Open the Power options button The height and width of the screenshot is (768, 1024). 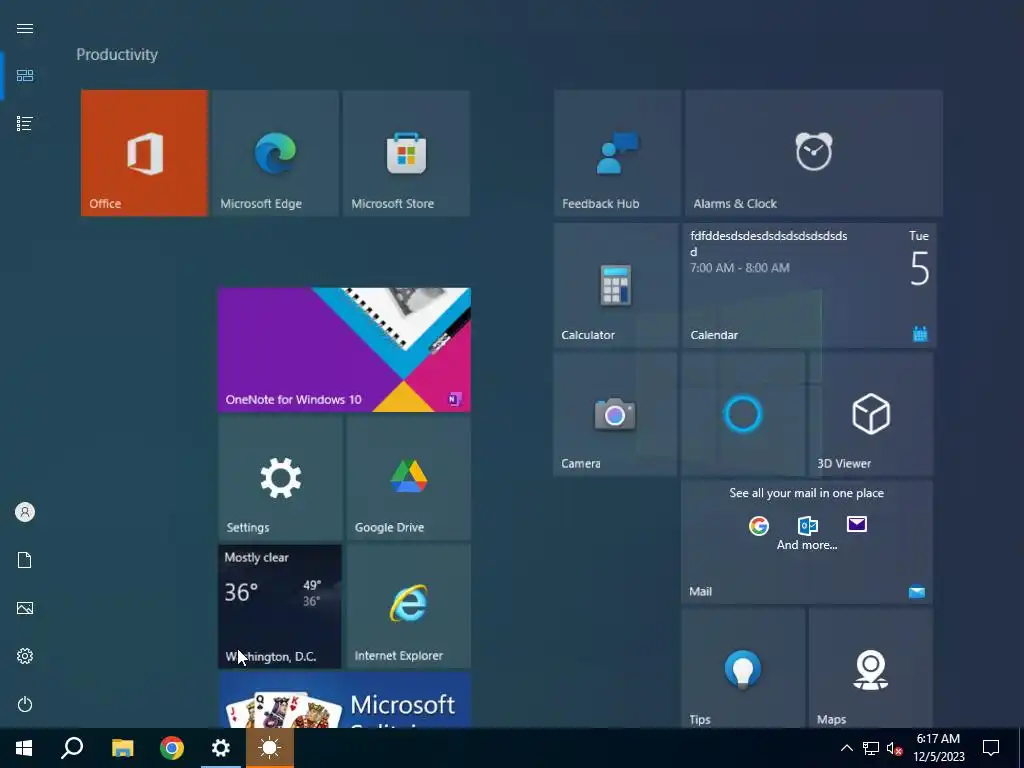tap(25, 704)
